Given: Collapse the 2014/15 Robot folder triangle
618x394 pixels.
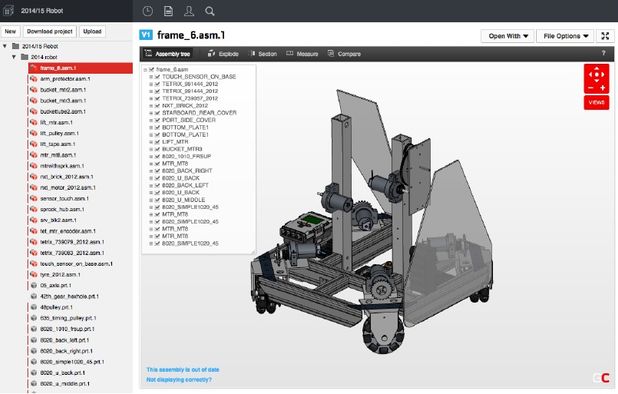Looking at the screenshot, I should tap(5, 46).
